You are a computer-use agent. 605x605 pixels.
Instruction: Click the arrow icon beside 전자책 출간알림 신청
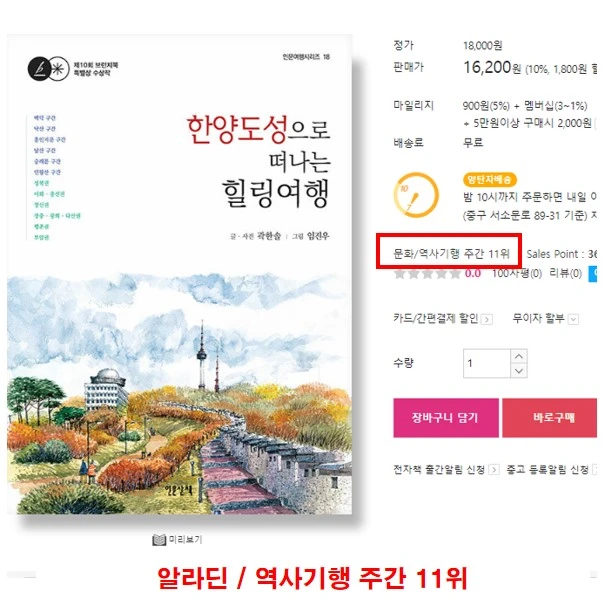tap(494, 469)
